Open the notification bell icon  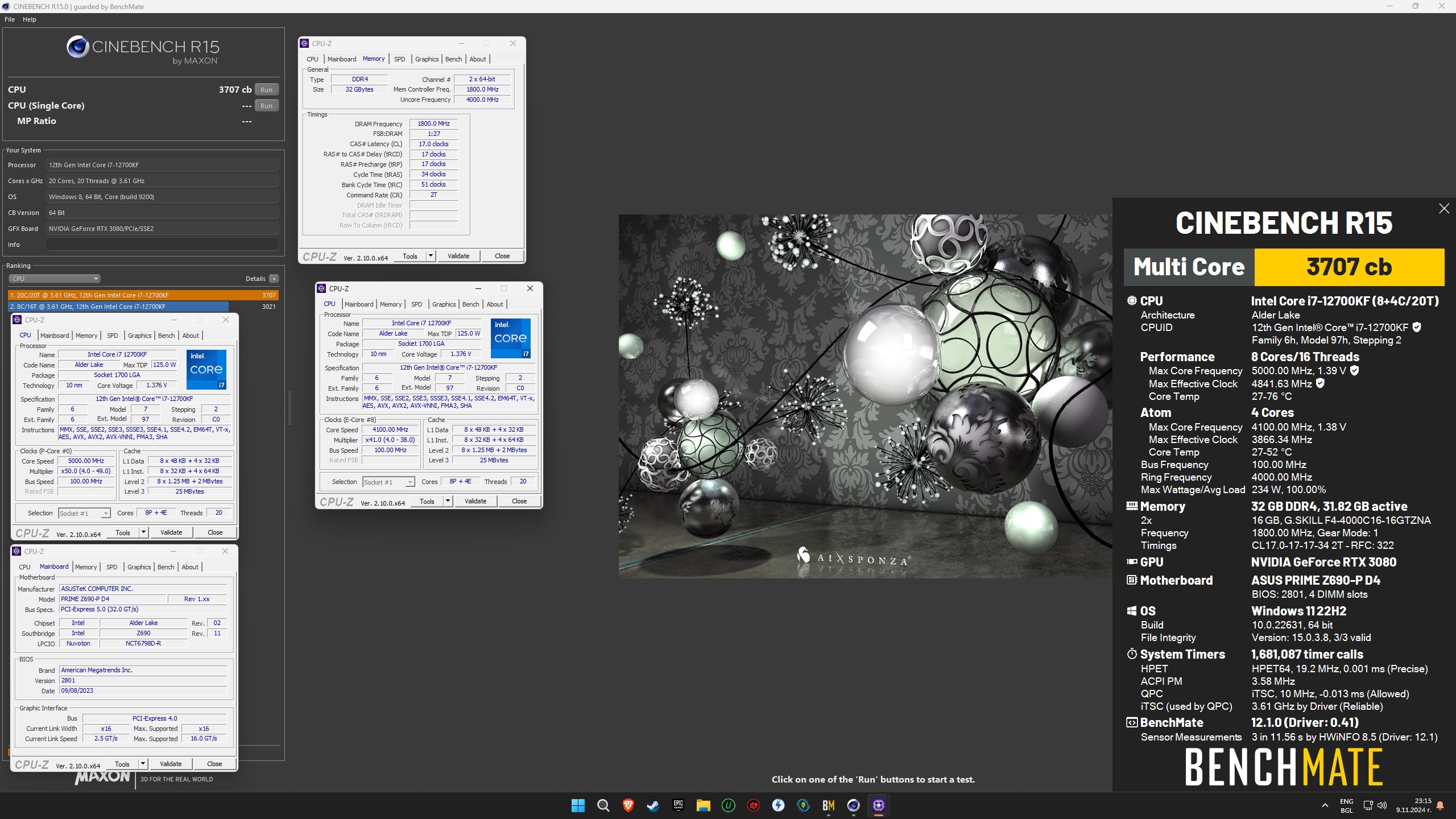(1440, 805)
